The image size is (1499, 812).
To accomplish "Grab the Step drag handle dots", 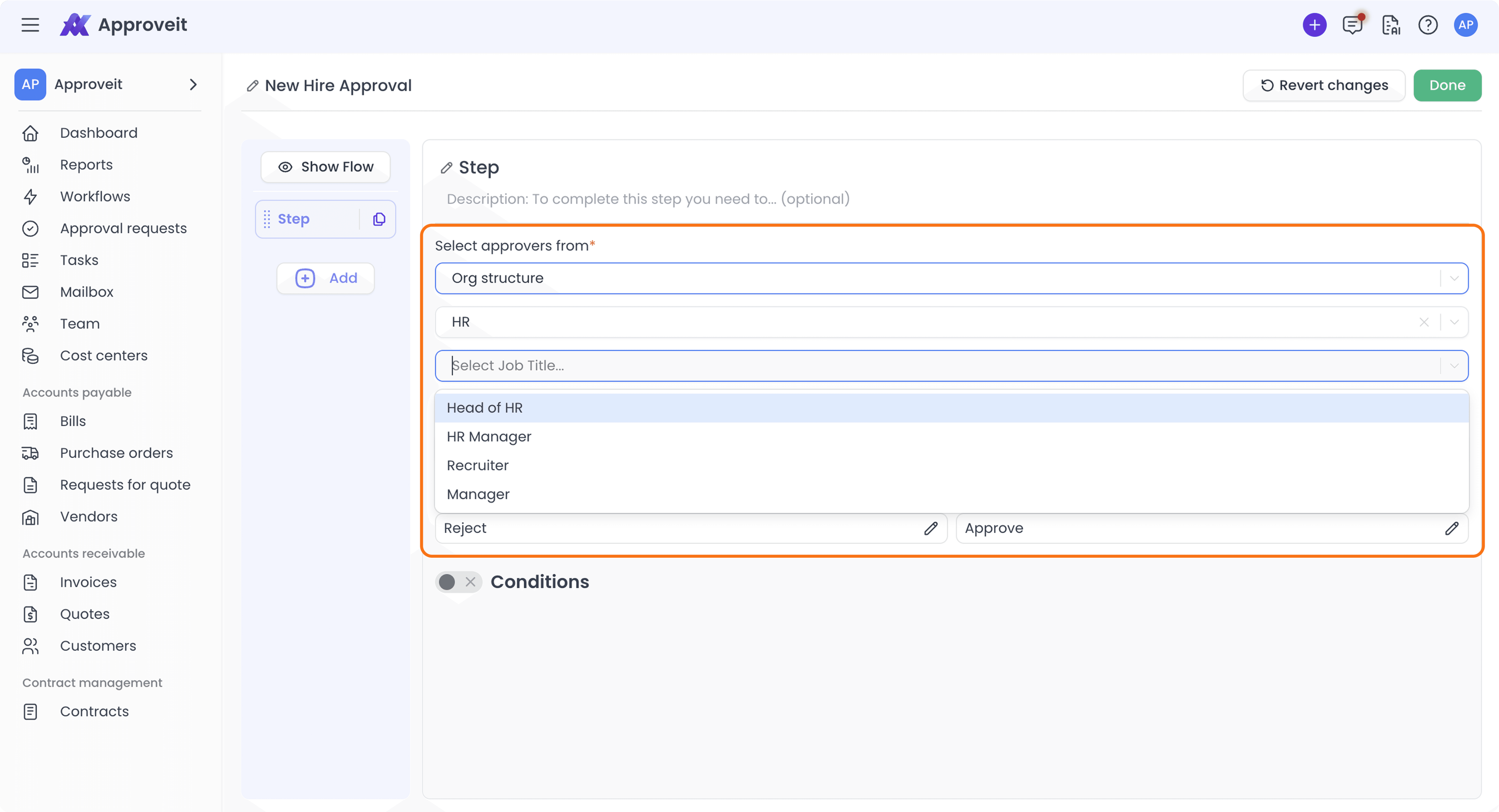I will click(266, 219).
